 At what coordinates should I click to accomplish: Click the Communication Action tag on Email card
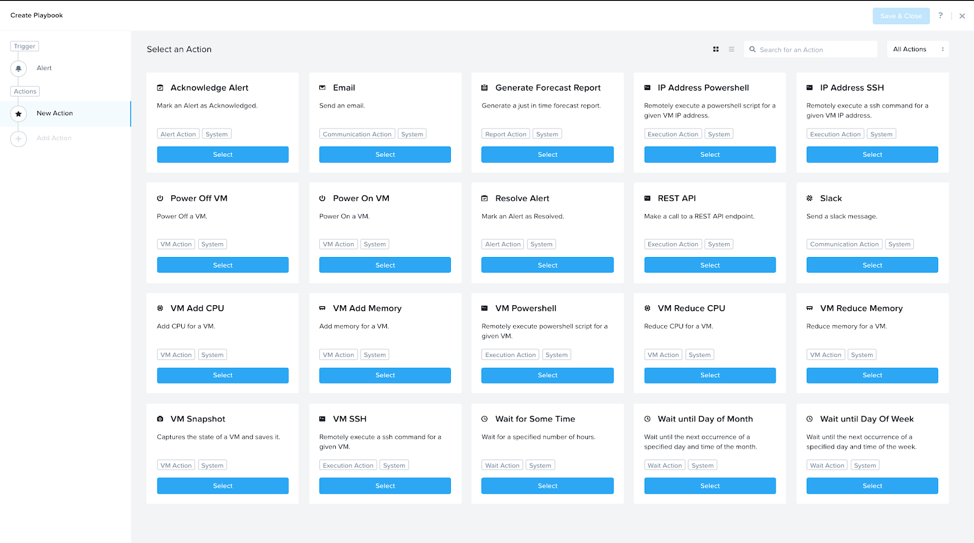357,134
